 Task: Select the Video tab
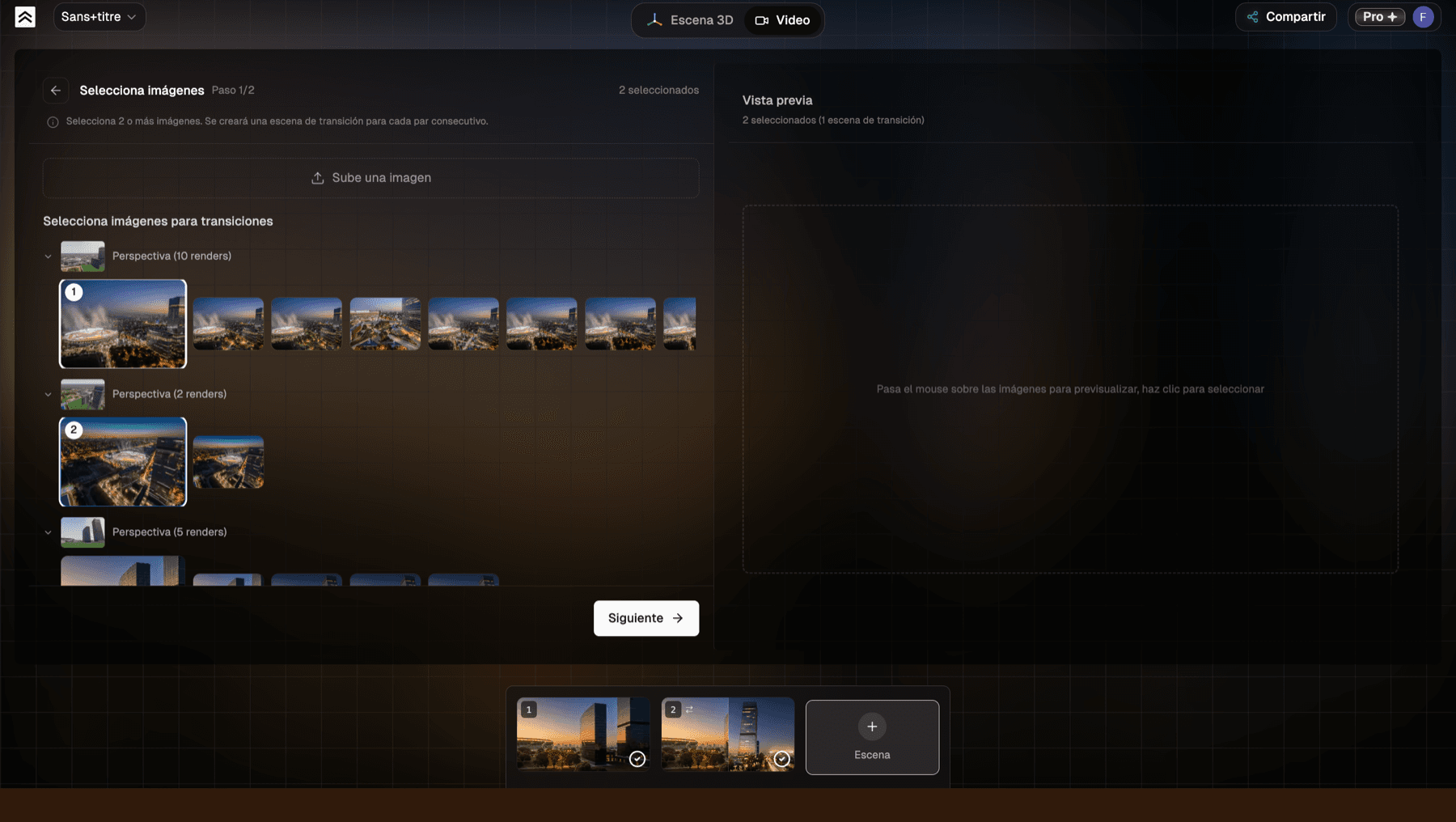click(782, 20)
